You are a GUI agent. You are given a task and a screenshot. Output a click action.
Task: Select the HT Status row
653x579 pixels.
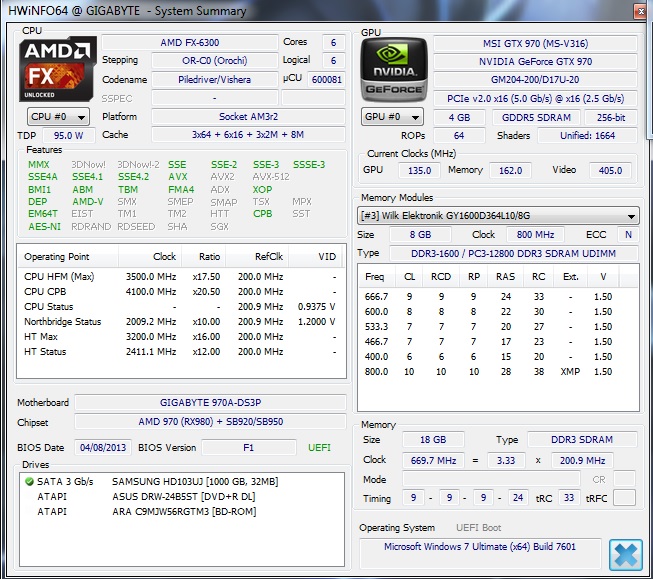(x=181, y=352)
